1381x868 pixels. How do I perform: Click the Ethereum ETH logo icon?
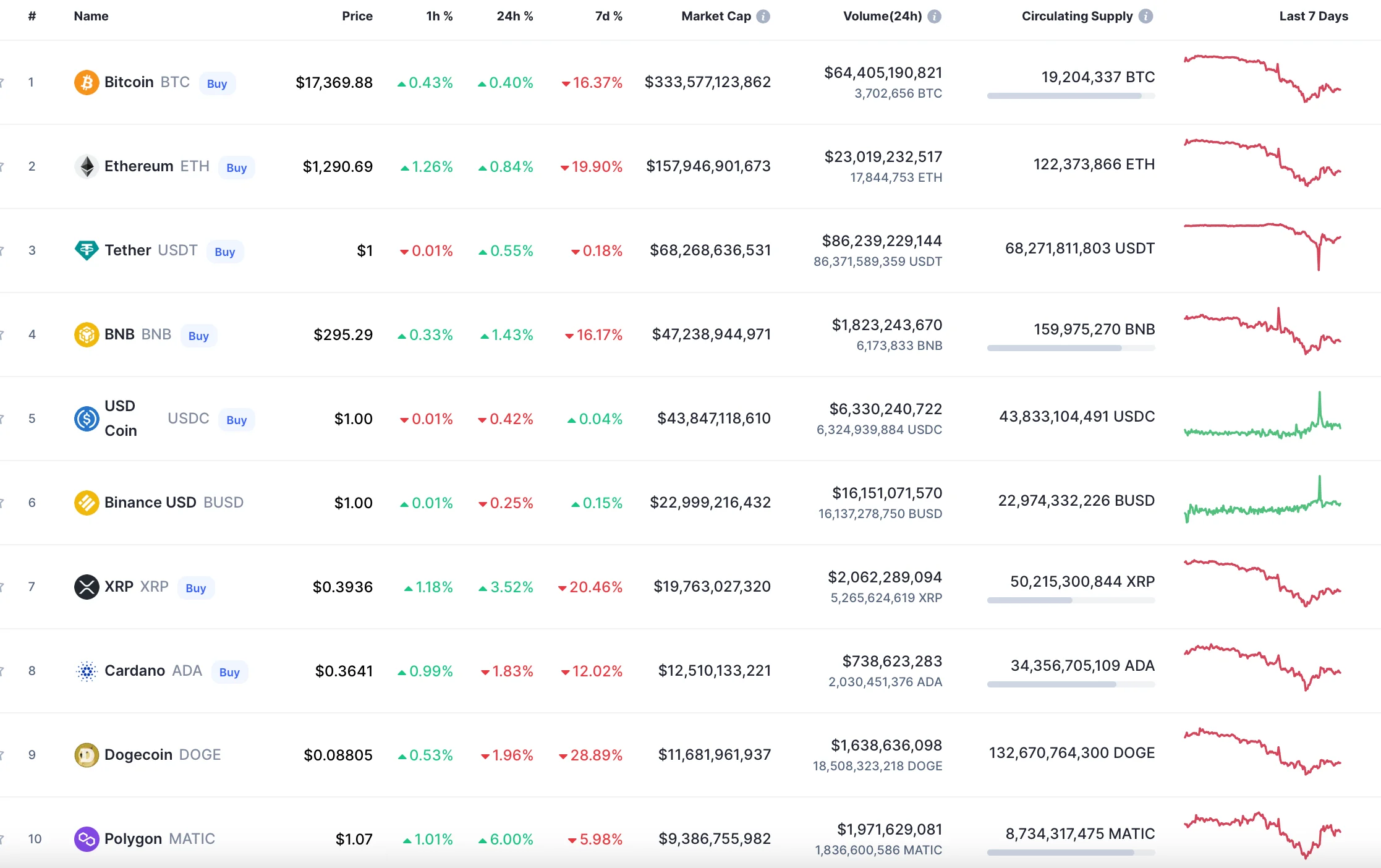tap(87, 166)
